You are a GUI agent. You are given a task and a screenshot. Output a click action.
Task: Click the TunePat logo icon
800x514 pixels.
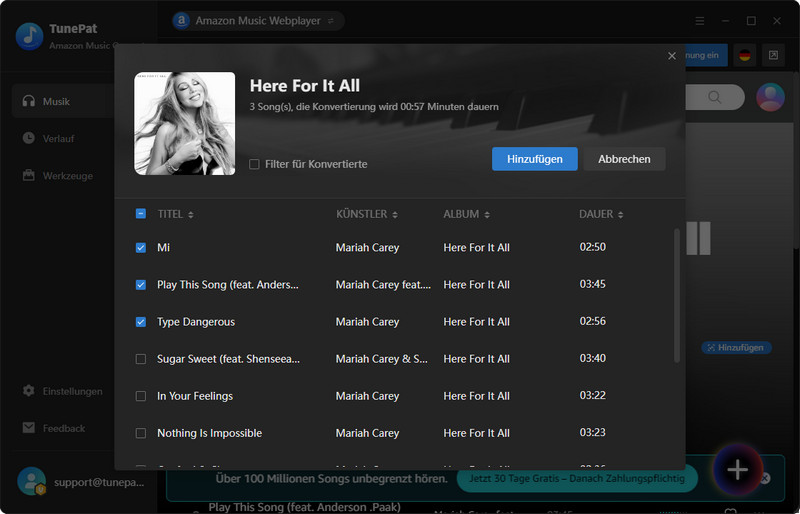(x=30, y=36)
